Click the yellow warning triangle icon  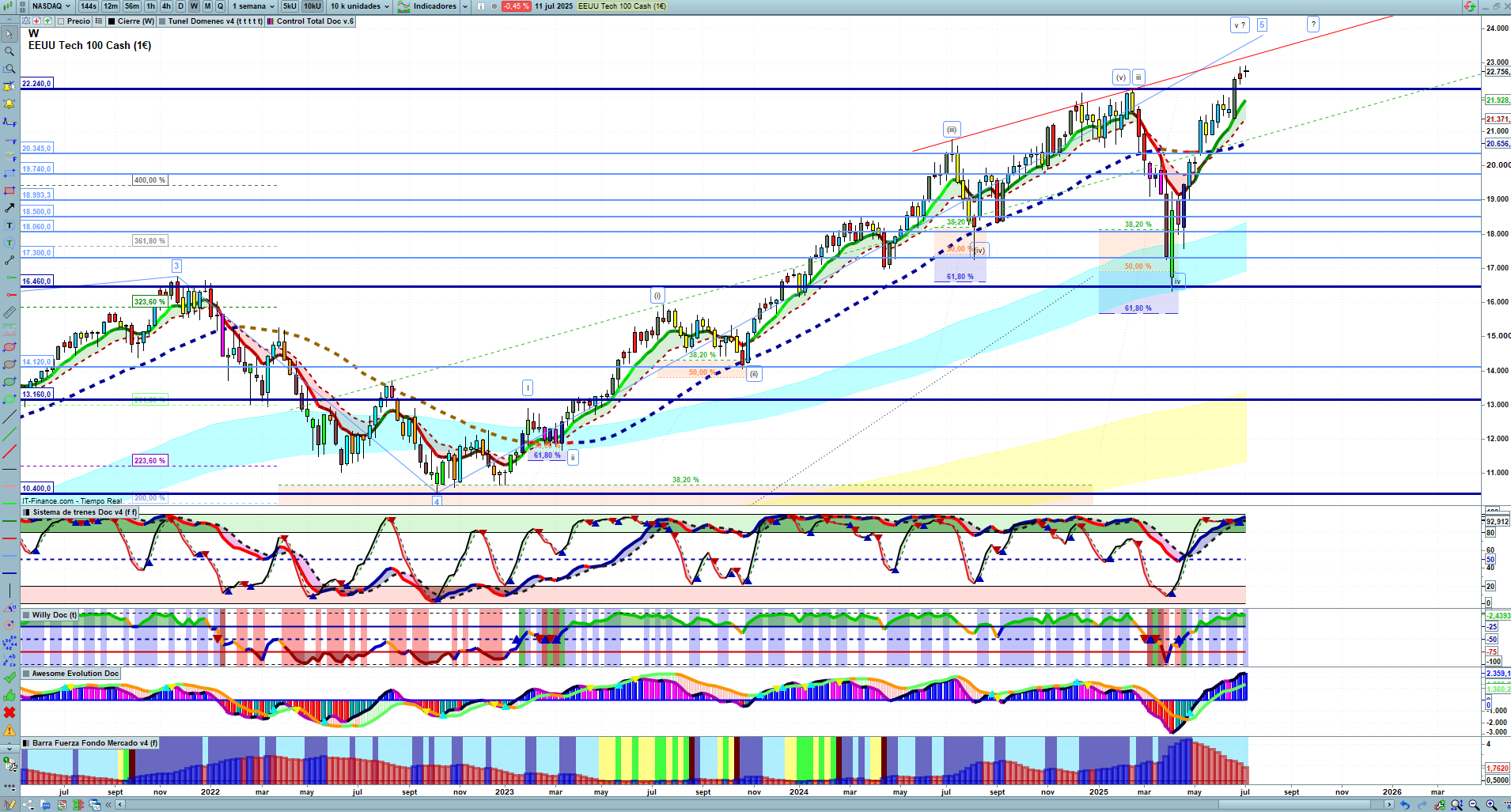pyautogui.click(x=9, y=731)
